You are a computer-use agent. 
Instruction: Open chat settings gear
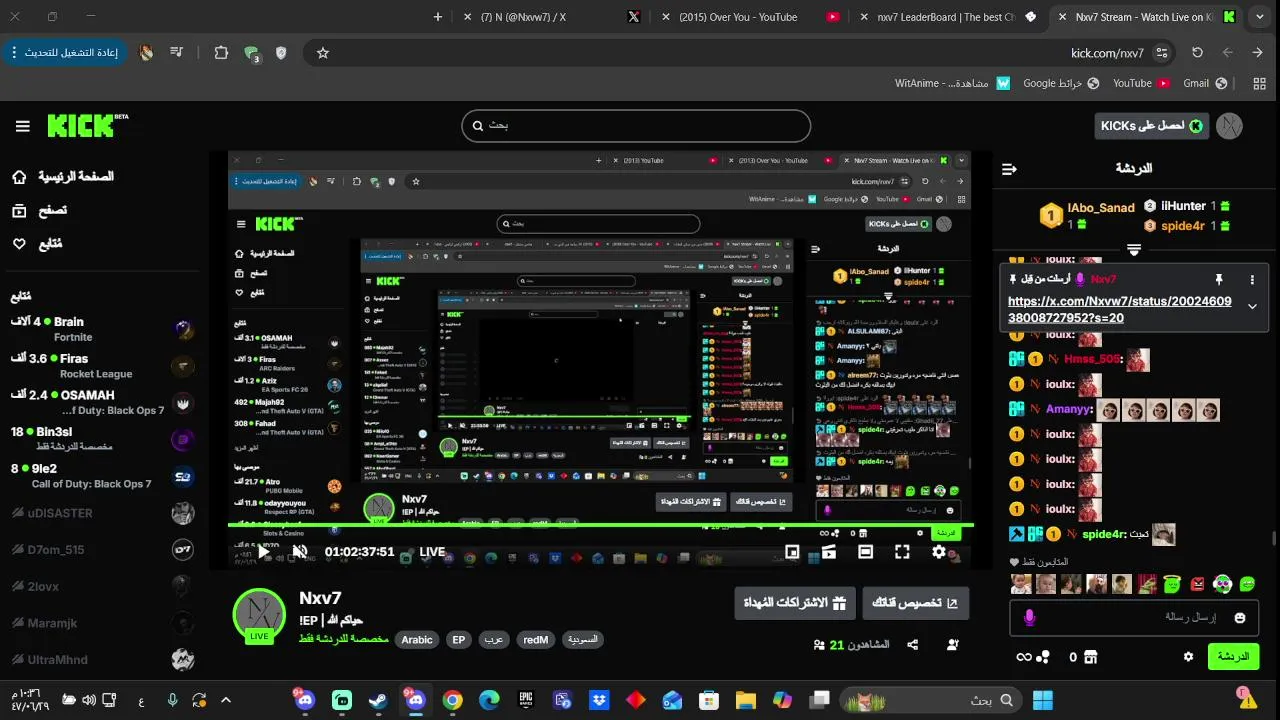click(x=1188, y=657)
